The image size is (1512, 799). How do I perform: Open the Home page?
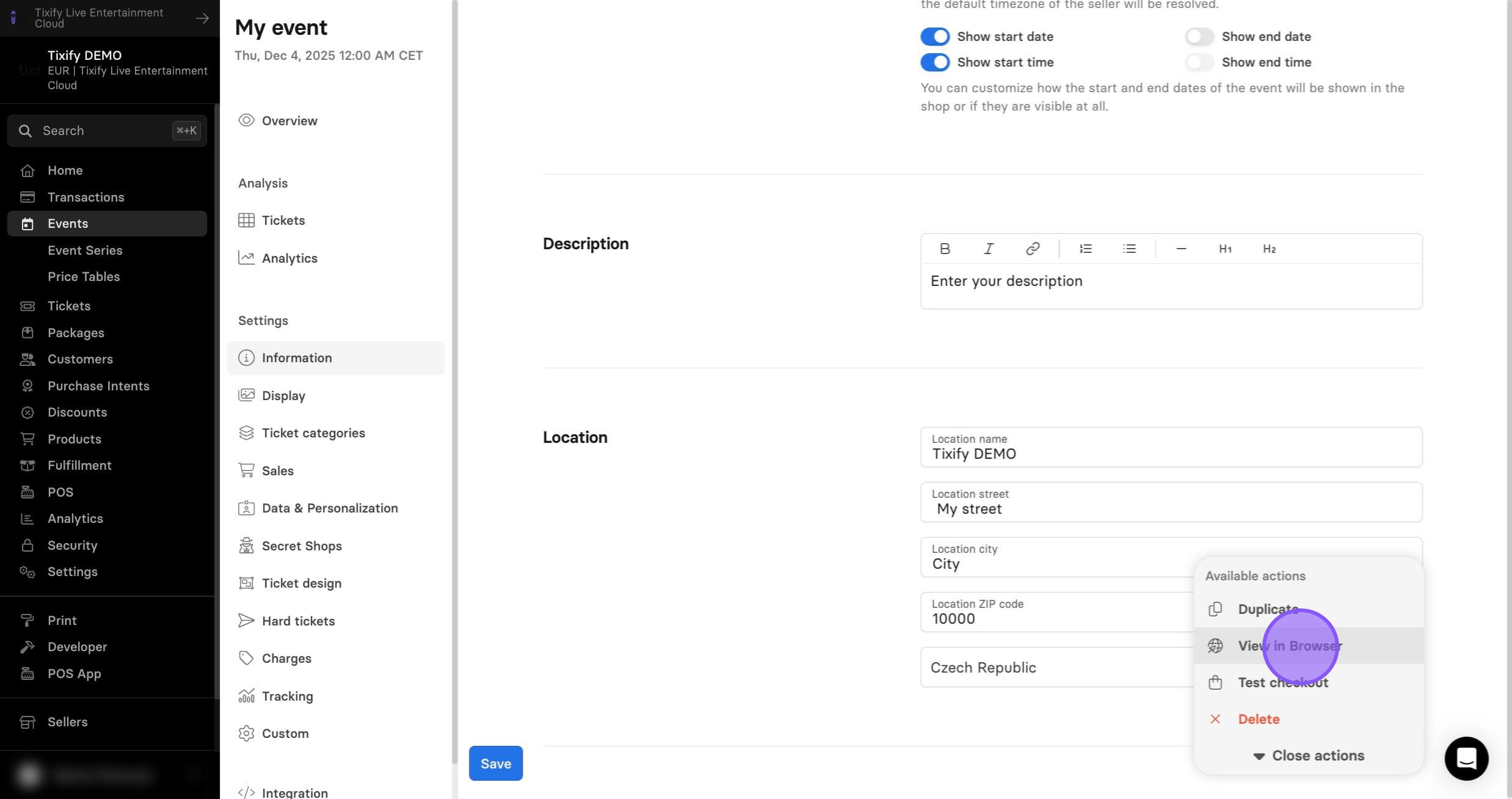pyautogui.click(x=107, y=170)
